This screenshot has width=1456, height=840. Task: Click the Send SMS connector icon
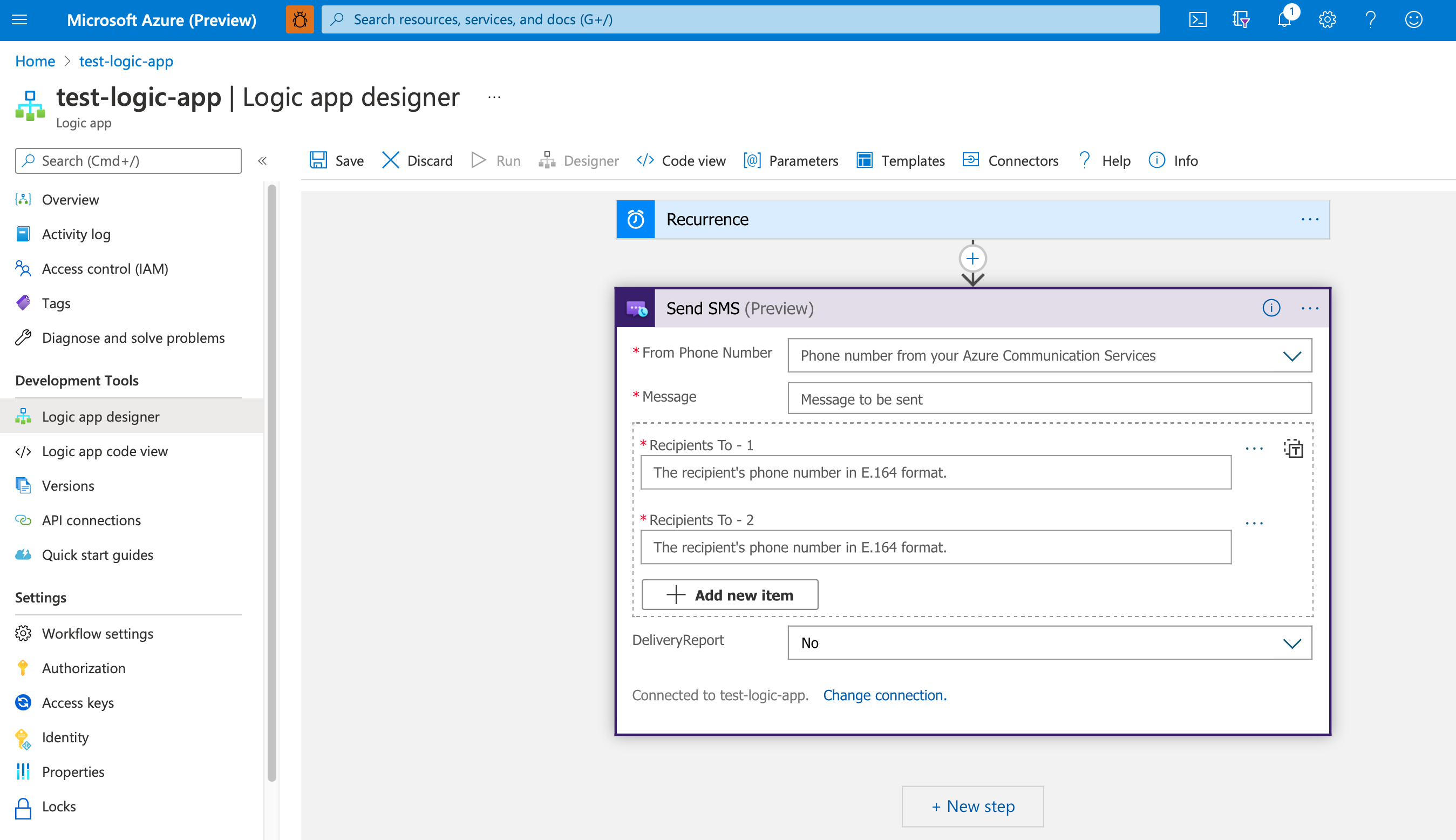(x=636, y=308)
